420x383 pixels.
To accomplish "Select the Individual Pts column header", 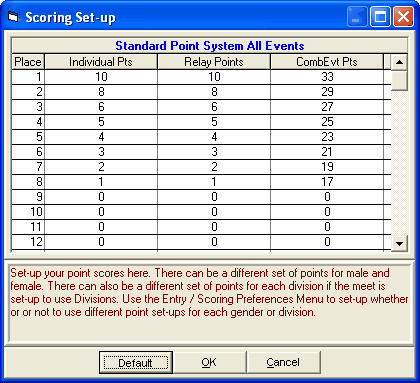I will click(x=101, y=62).
